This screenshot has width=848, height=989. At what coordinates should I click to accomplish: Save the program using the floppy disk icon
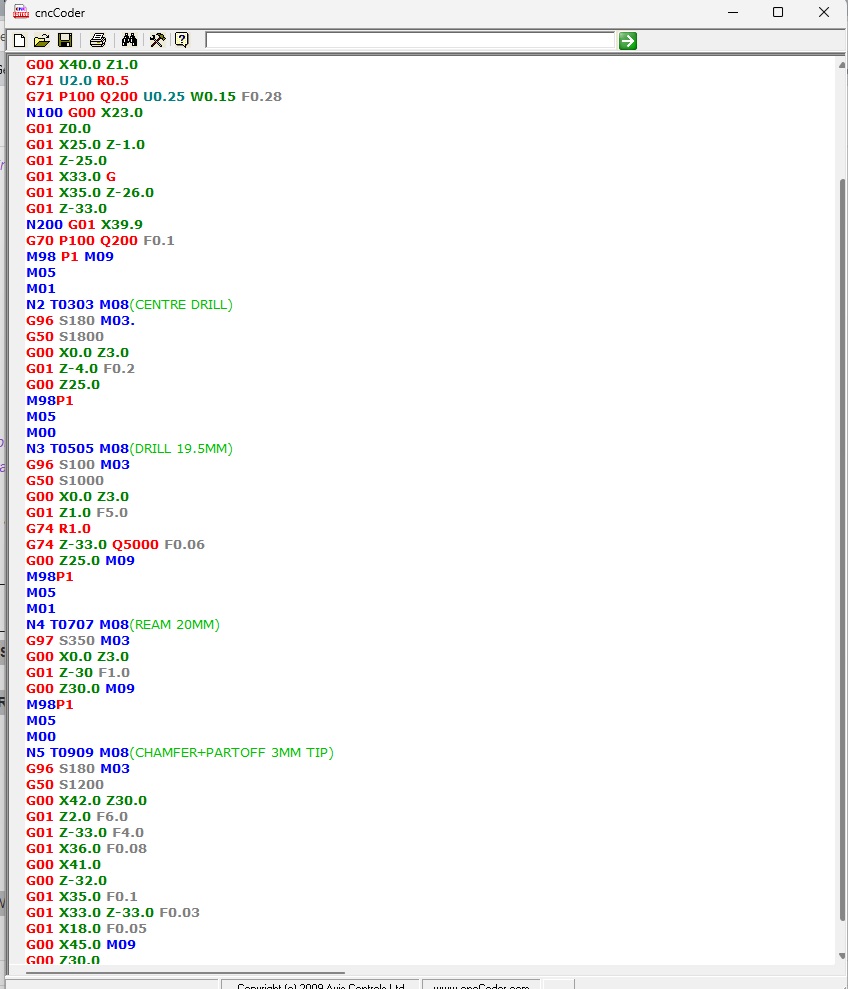(x=64, y=41)
